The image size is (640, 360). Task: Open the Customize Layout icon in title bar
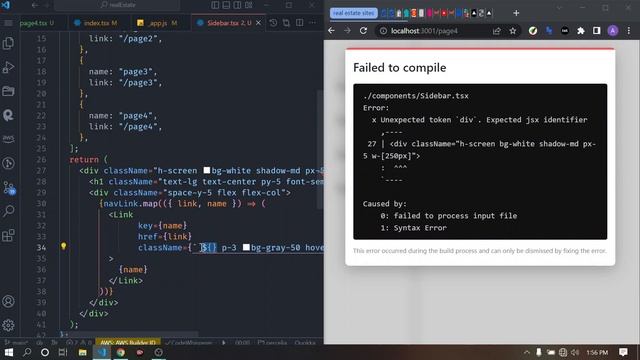(x=249, y=5)
